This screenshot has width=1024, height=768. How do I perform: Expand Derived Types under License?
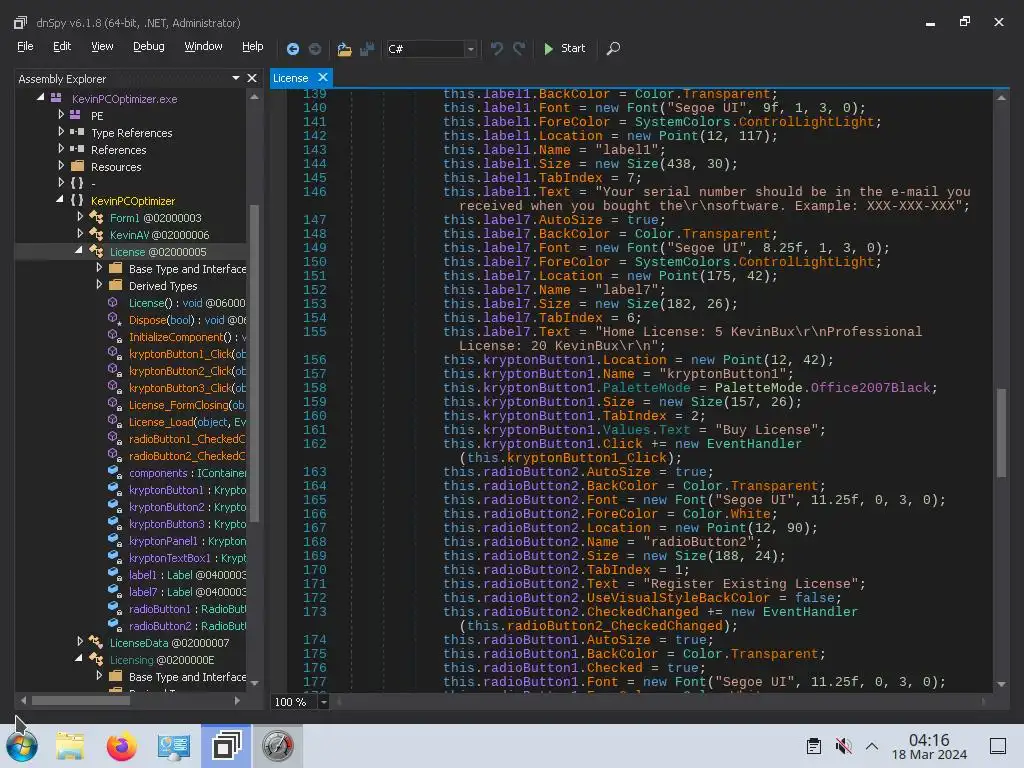click(99, 284)
